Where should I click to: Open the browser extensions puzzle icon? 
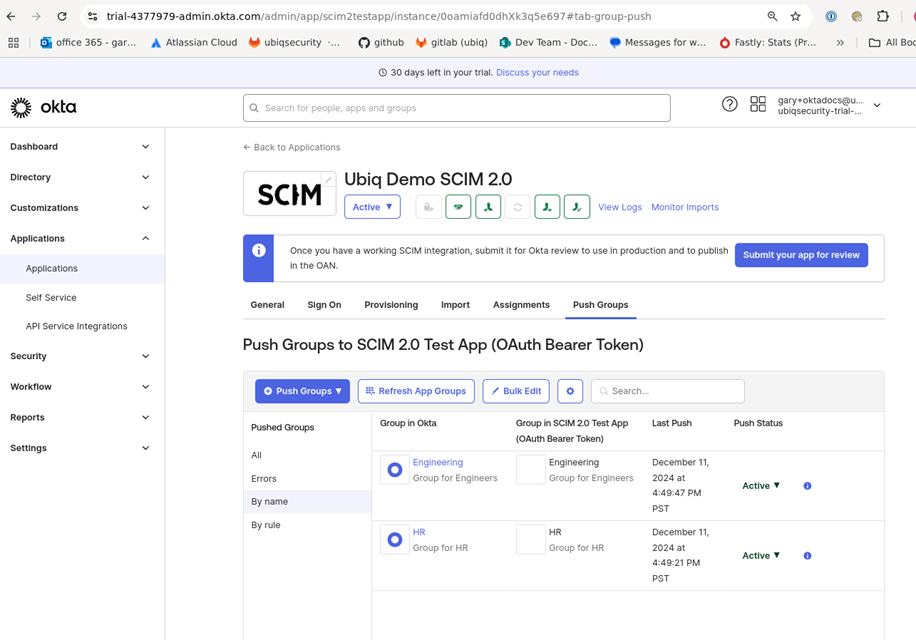coord(883,16)
